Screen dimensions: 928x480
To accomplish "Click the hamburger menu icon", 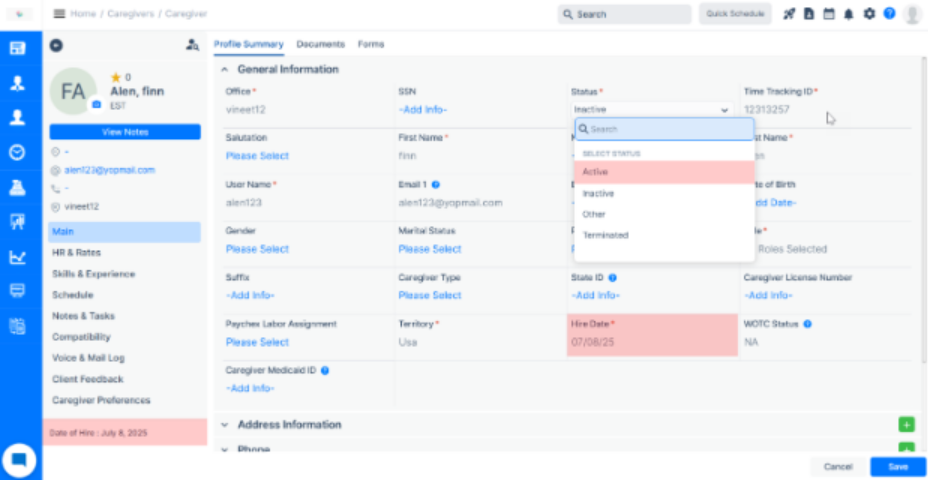I will click(x=60, y=14).
